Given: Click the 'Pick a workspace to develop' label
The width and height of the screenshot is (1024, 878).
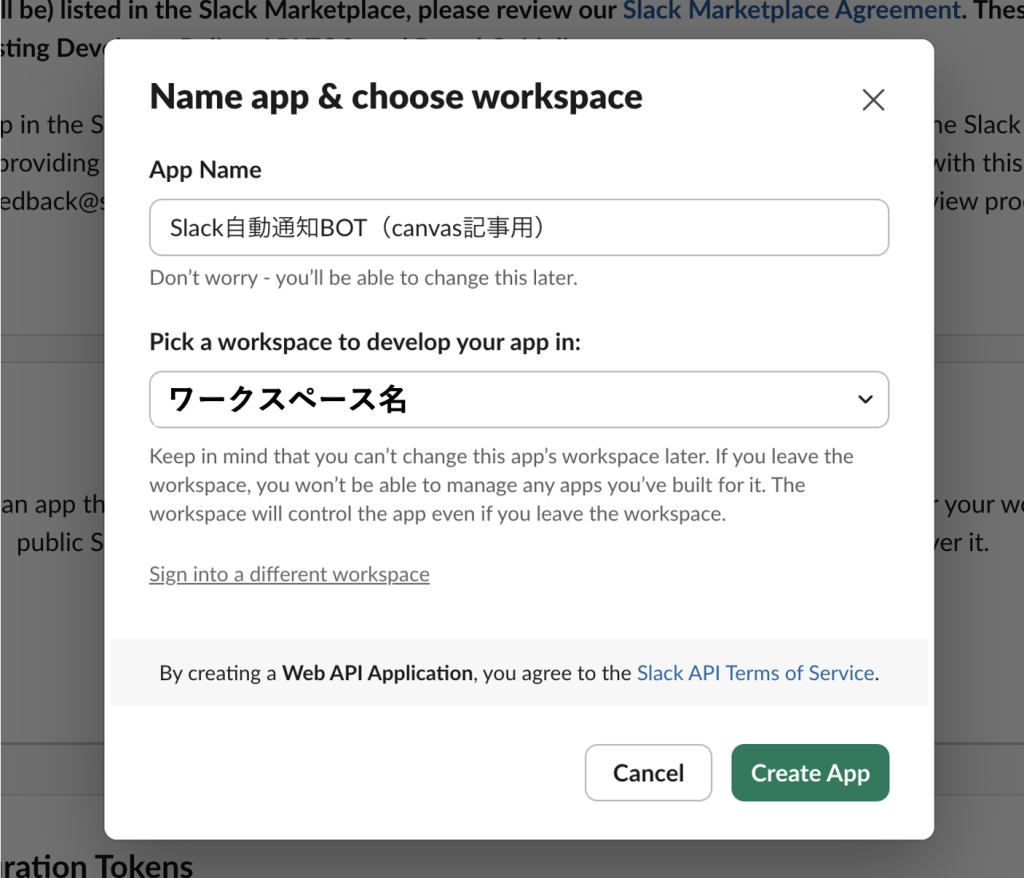Looking at the screenshot, I should click(x=365, y=342).
